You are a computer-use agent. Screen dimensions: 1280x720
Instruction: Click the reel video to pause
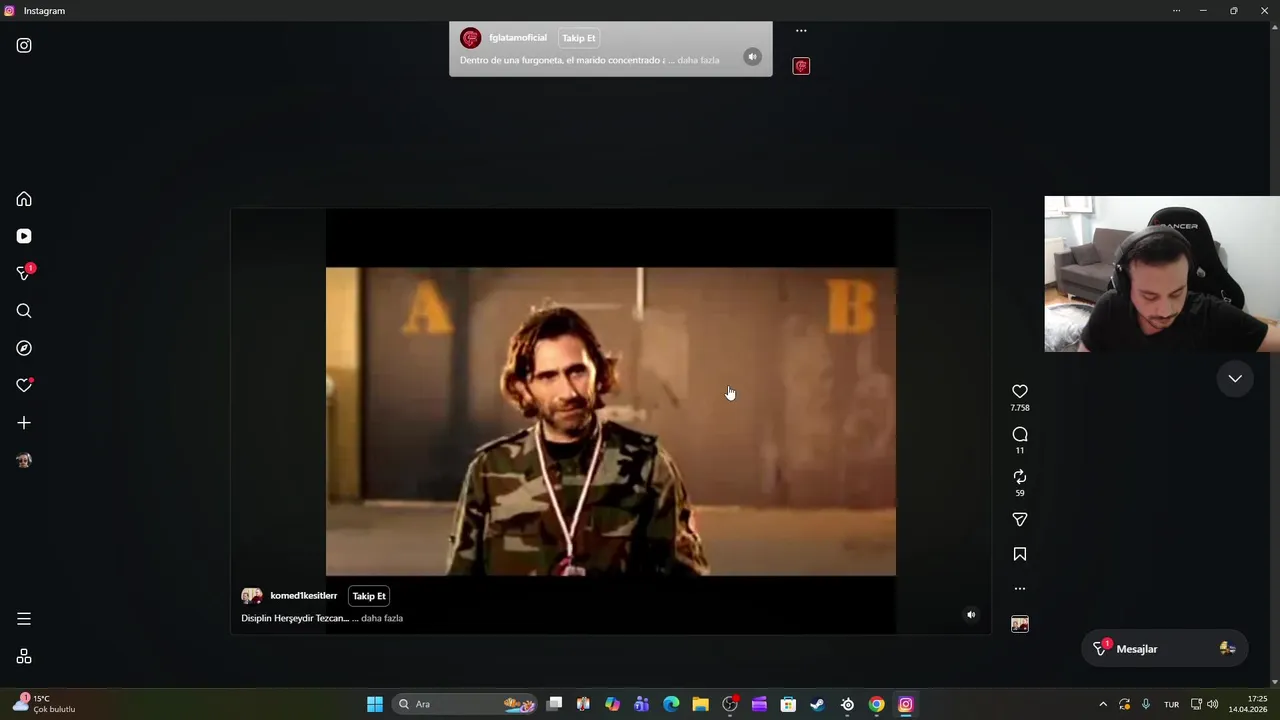pos(611,421)
